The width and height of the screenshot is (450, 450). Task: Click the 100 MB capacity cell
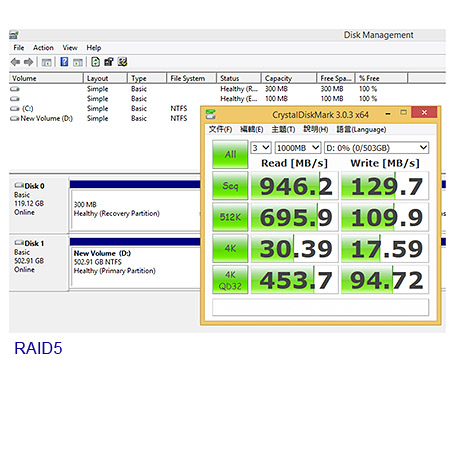tap(276, 99)
